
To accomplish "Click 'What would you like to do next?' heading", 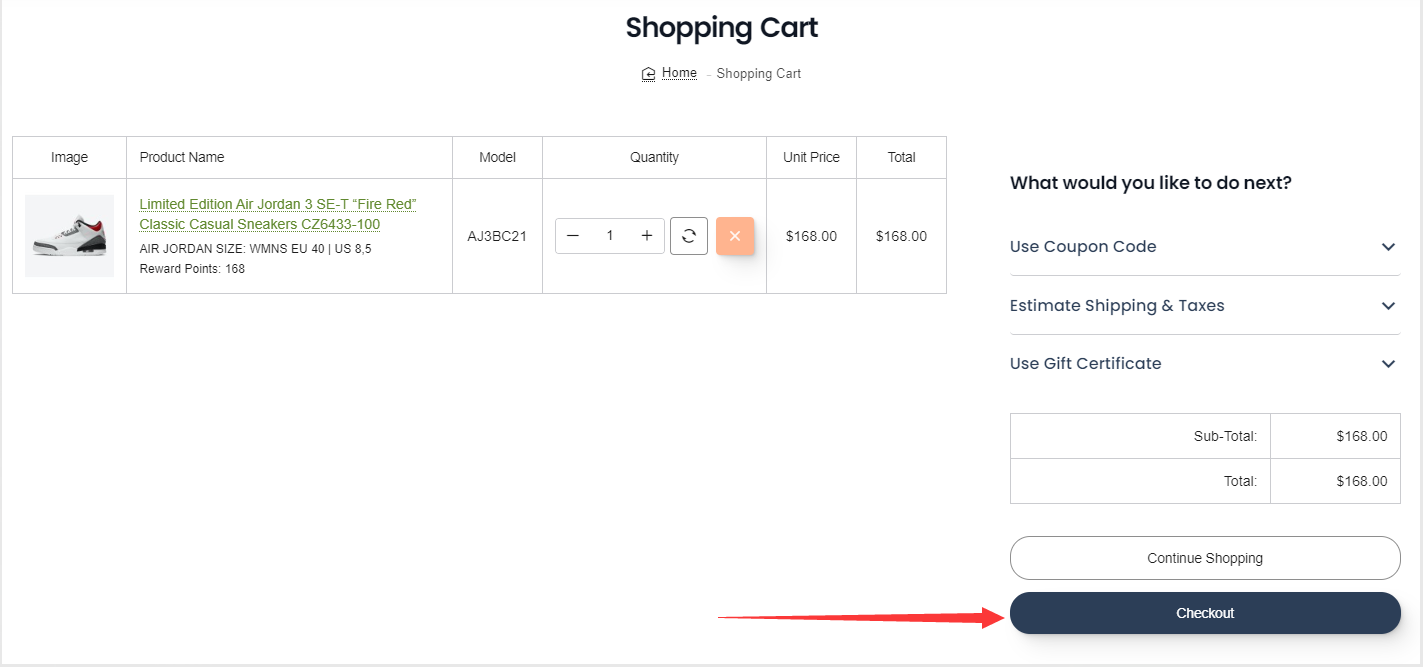I will [x=1151, y=183].
